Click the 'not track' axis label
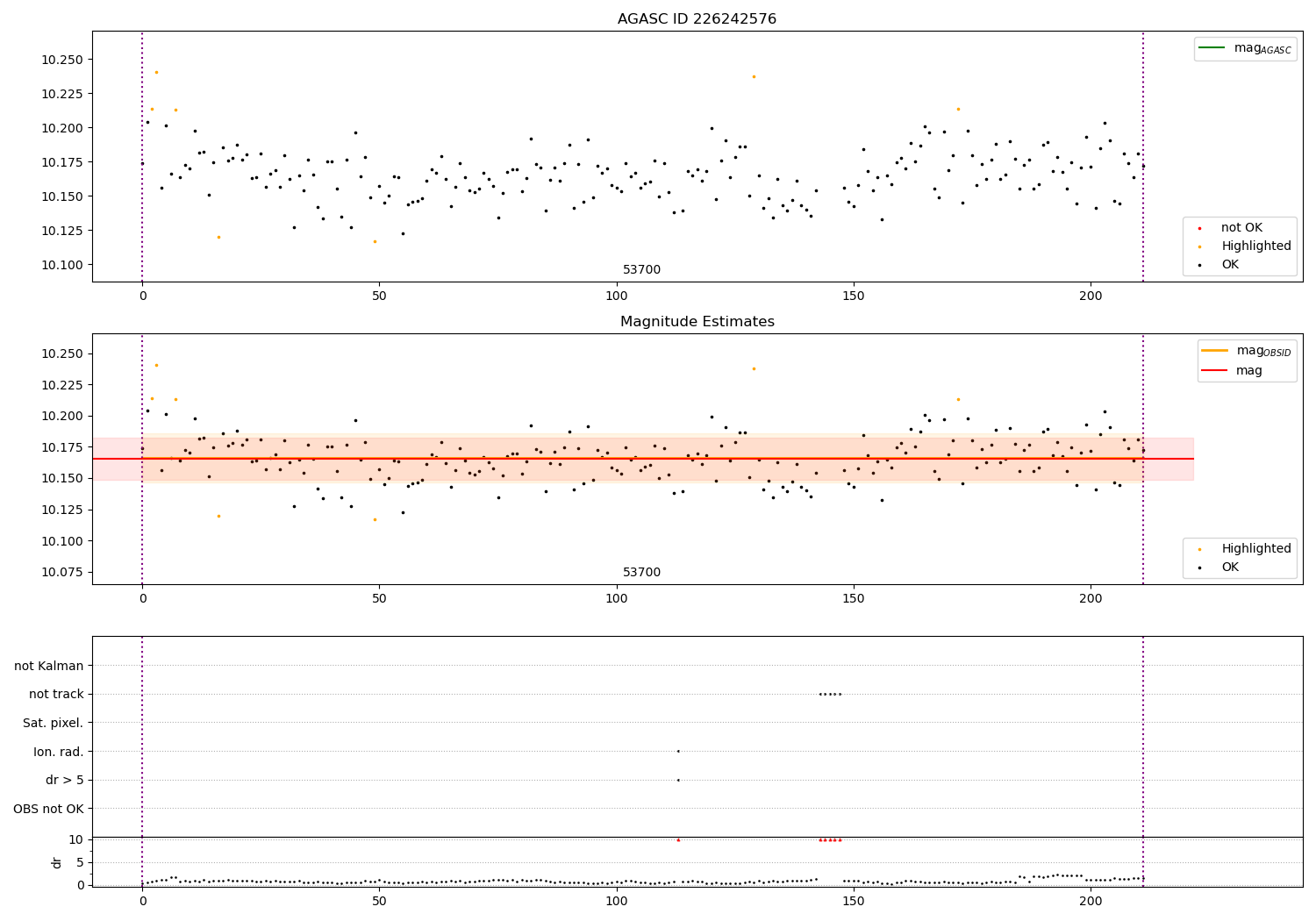The width and height of the screenshot is (1316, 921). click(x=56, y=695)
